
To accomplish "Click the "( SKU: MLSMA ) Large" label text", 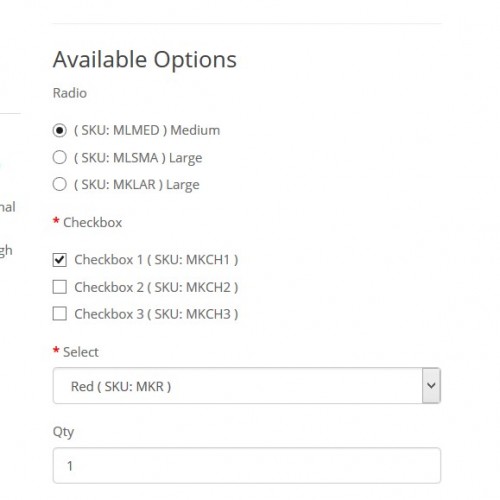I will click(138, 158).
